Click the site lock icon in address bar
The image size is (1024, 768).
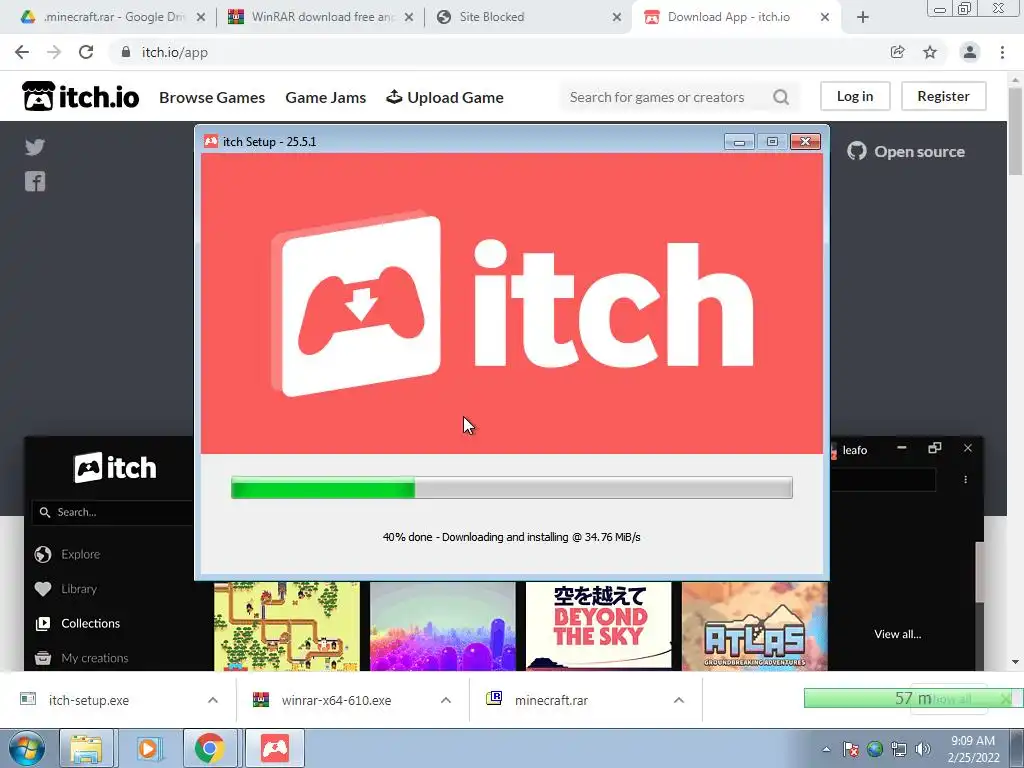(x=126, y=52)
